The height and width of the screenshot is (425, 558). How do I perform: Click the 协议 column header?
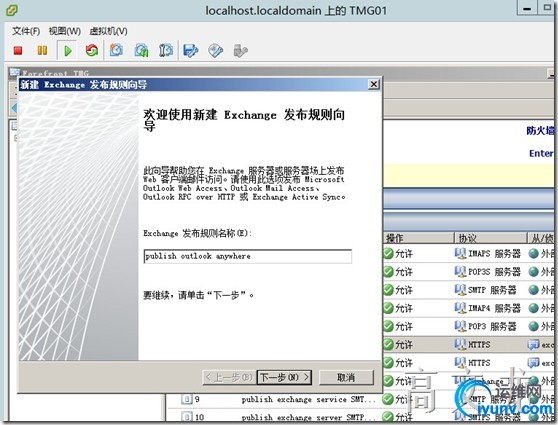[x=490, y=238]
